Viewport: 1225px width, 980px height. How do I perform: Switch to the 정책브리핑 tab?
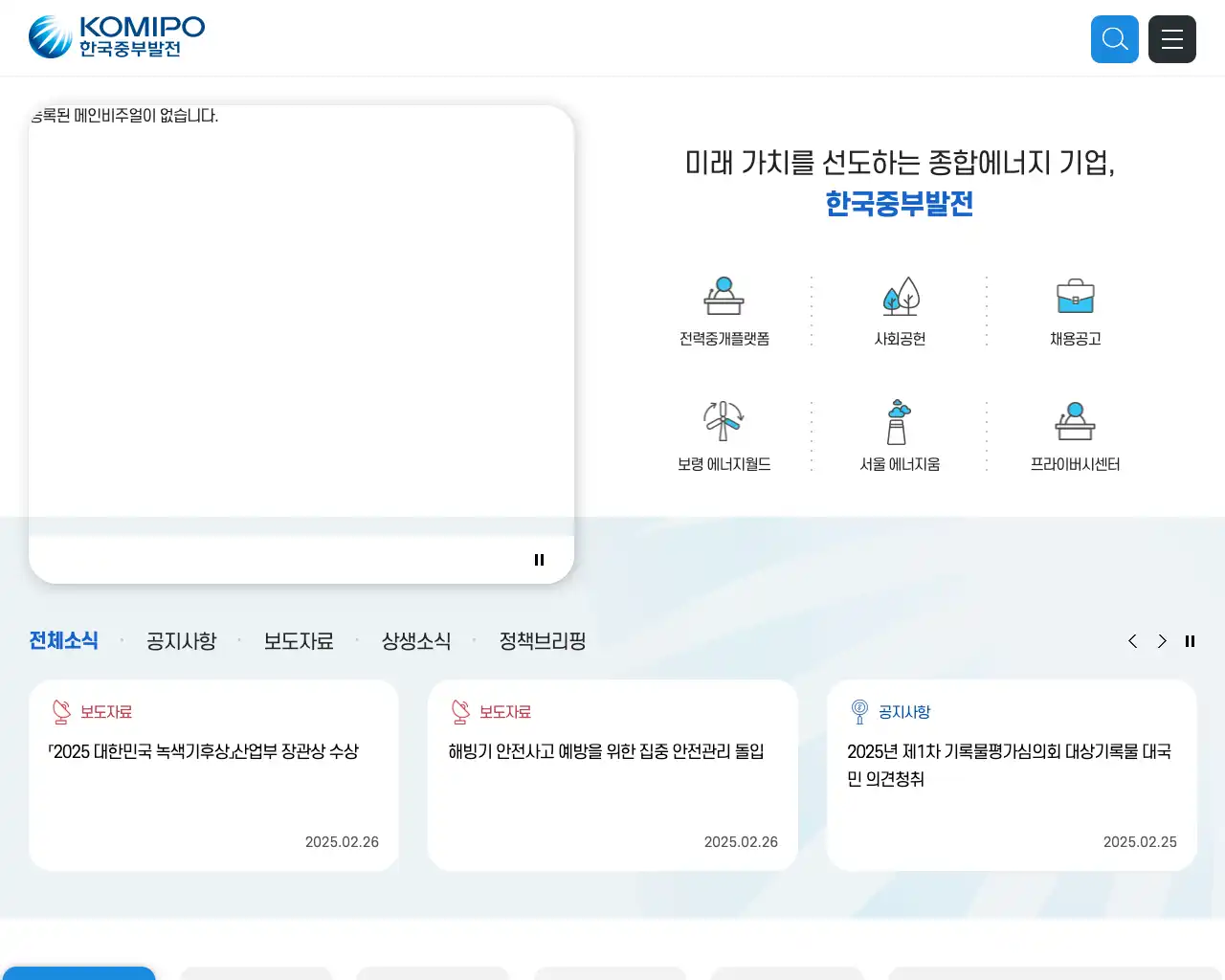(543, 640)
